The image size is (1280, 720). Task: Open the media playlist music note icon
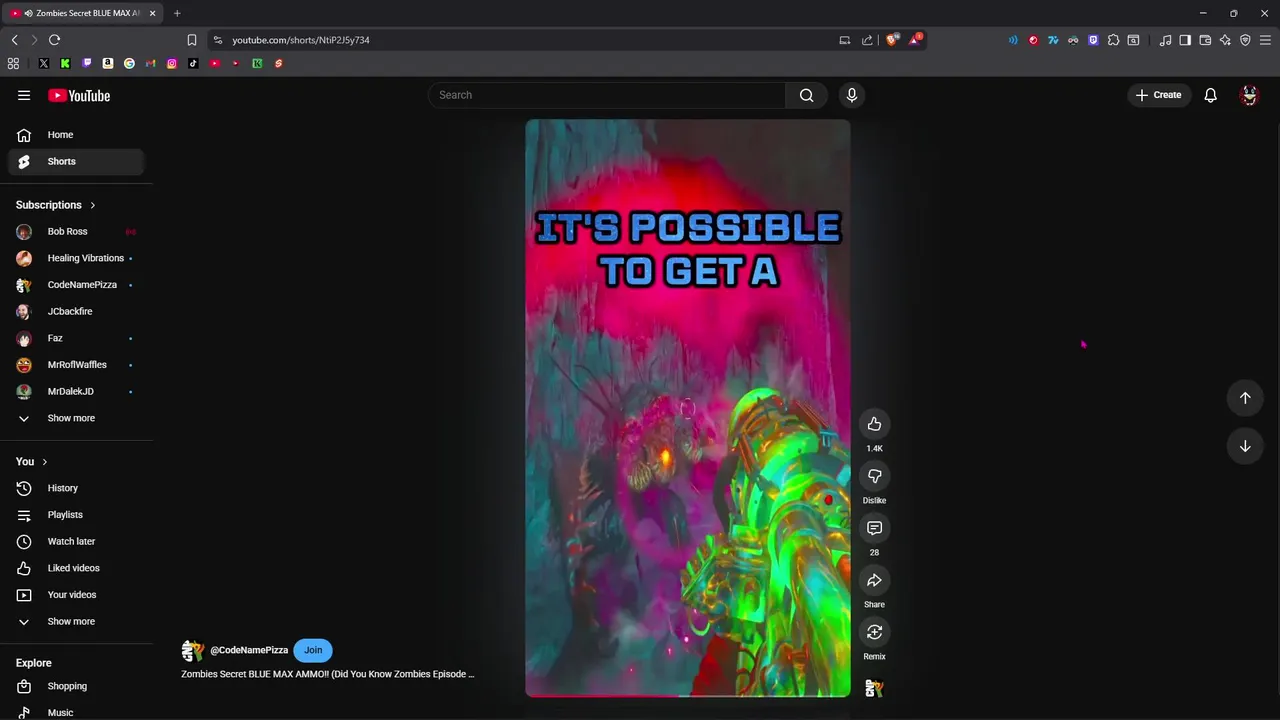point(1165,40)
